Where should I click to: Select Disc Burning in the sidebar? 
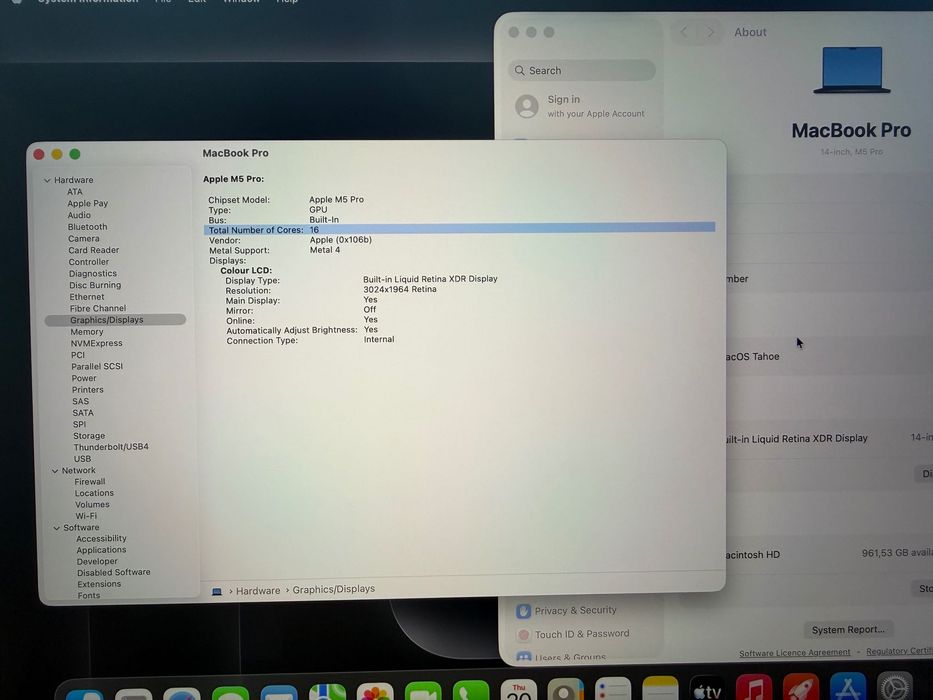[x=95, y=285]
